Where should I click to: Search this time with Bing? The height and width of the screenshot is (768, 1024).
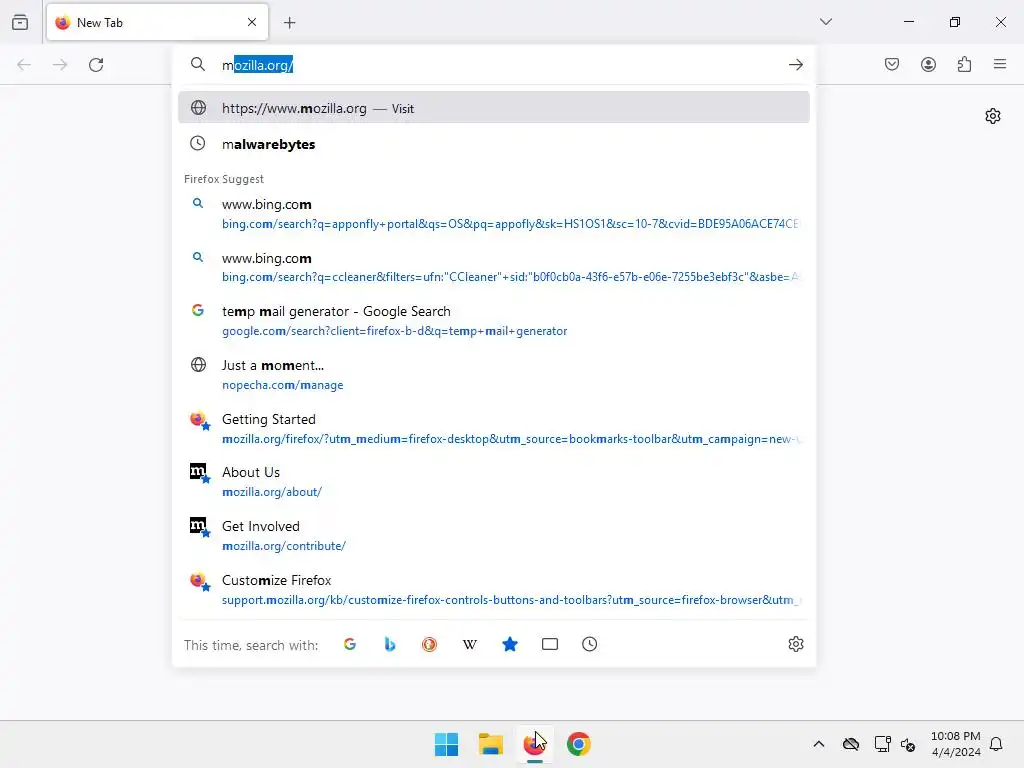(390, 645)
